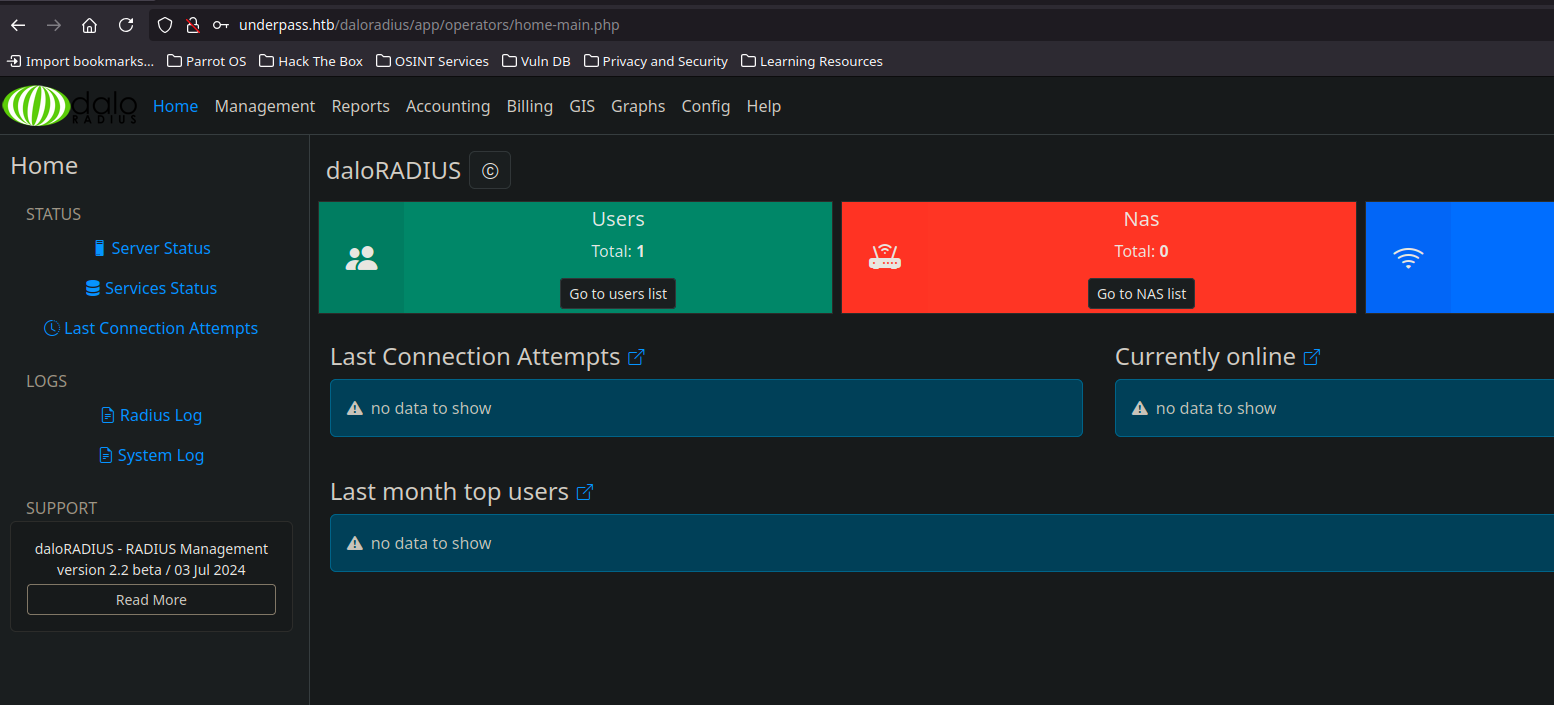Open Last Connection Attempts sidebar link
This screenshot has height=705, width=1554.
pos(161,328)
